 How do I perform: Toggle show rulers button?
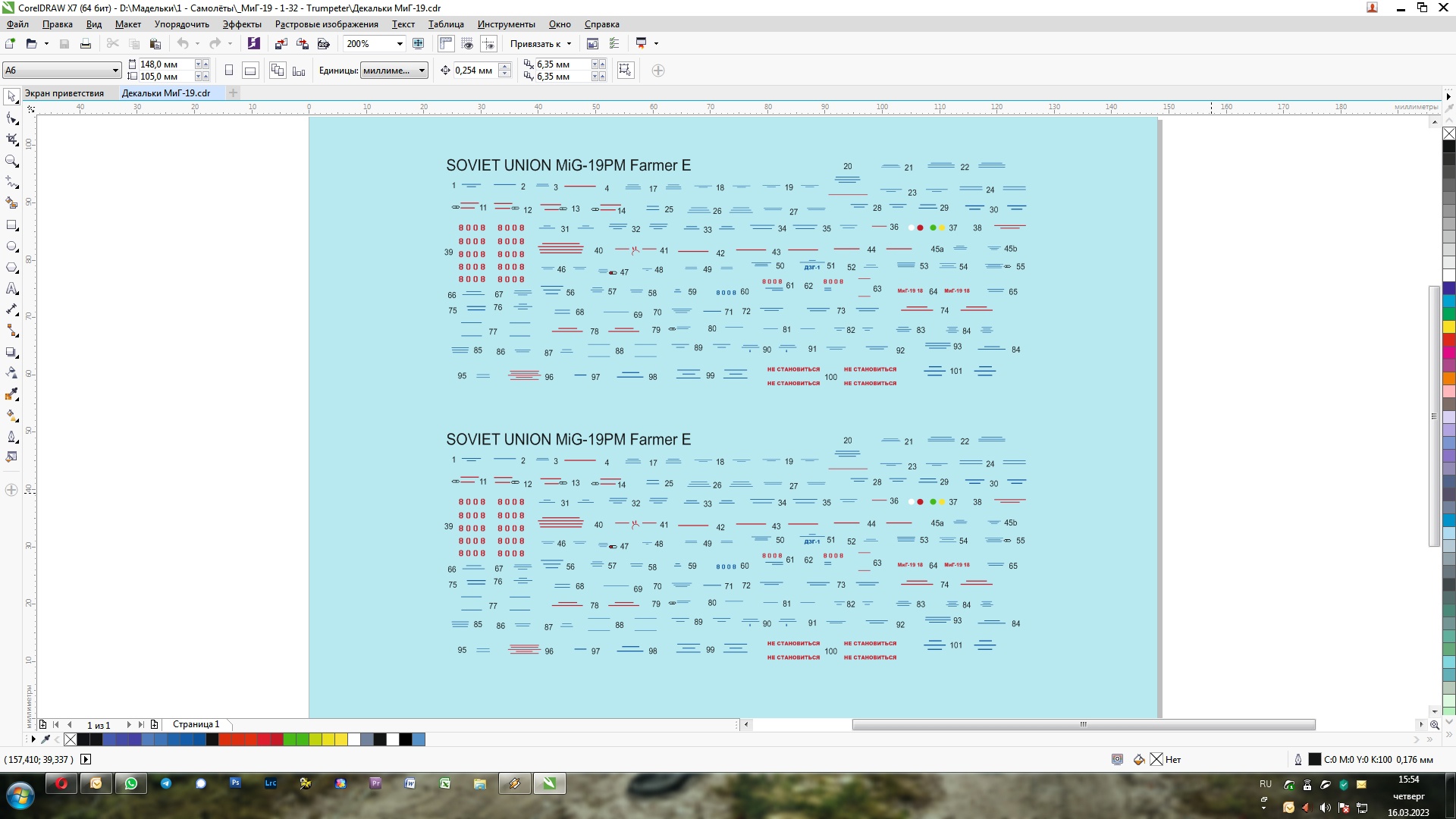coord(446,44)
